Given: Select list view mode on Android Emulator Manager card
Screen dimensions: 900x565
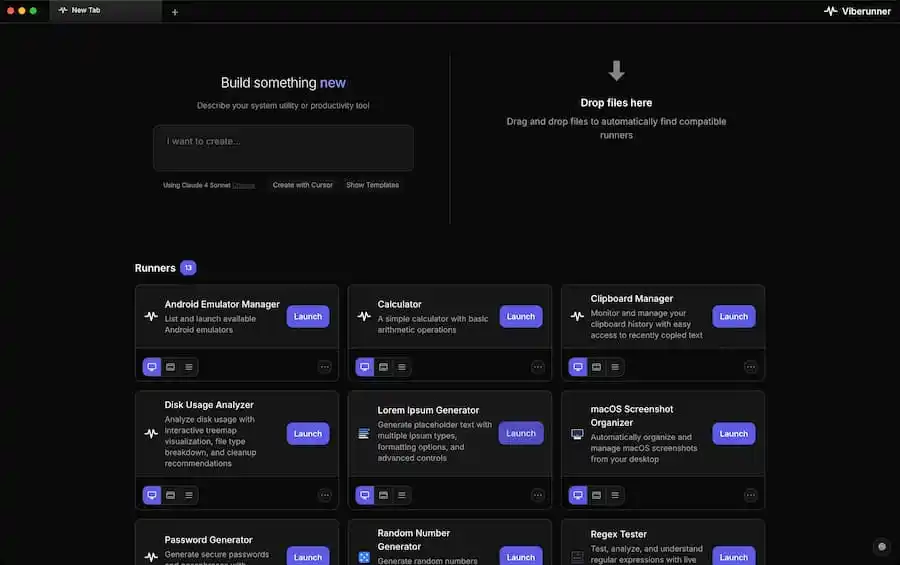Looking at the screenshot, I should click(x=189, y=367).
